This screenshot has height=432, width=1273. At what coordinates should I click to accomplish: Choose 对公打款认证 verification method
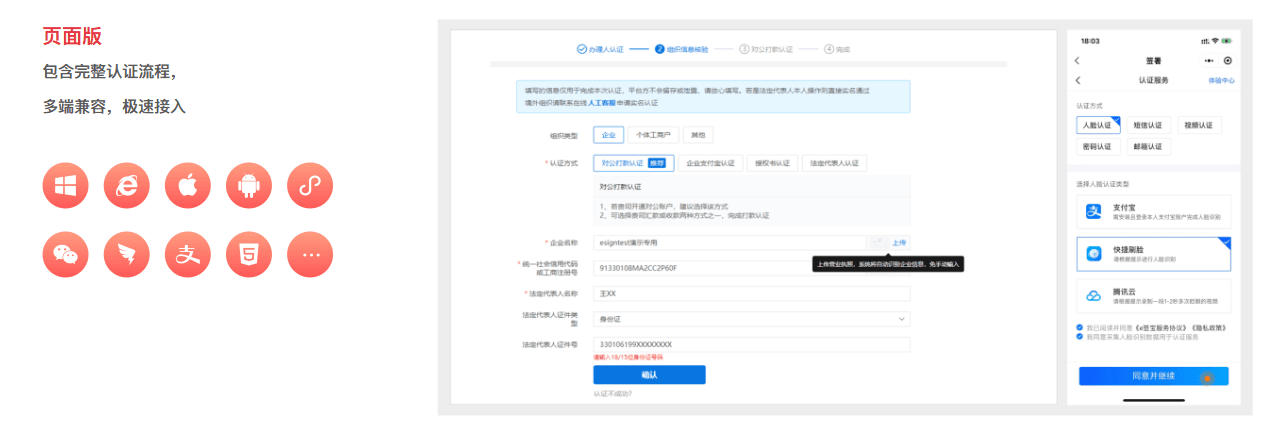pyautogui.click(x=634, y=163)
